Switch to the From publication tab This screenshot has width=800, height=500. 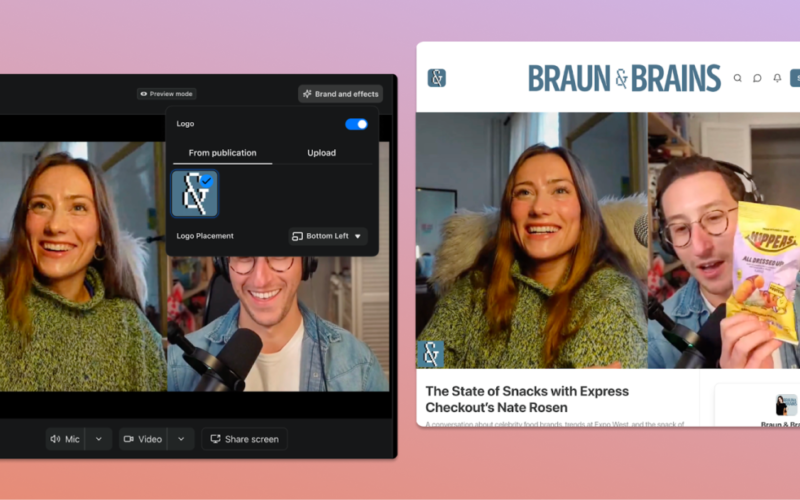[222, 153]
